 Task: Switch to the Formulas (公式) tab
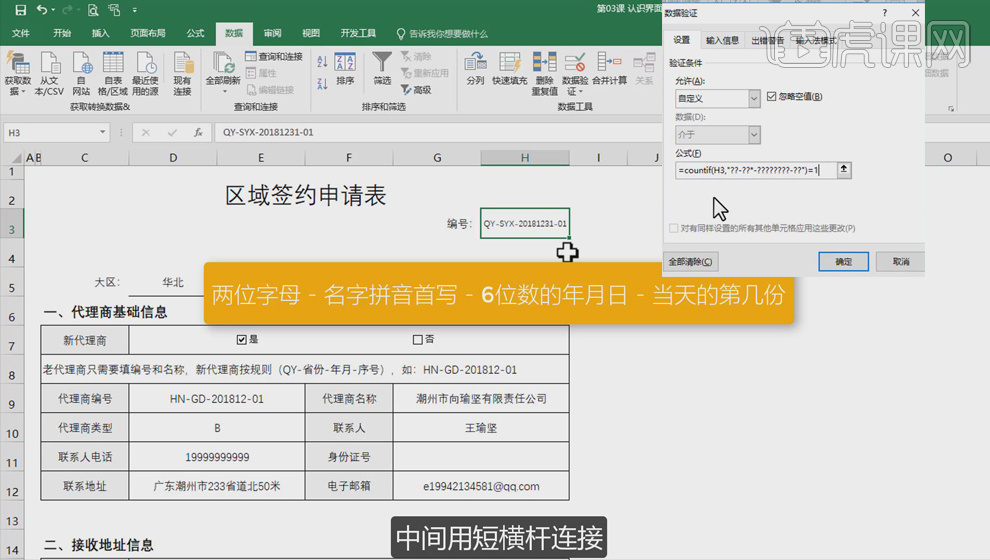[x=195, y=33]
